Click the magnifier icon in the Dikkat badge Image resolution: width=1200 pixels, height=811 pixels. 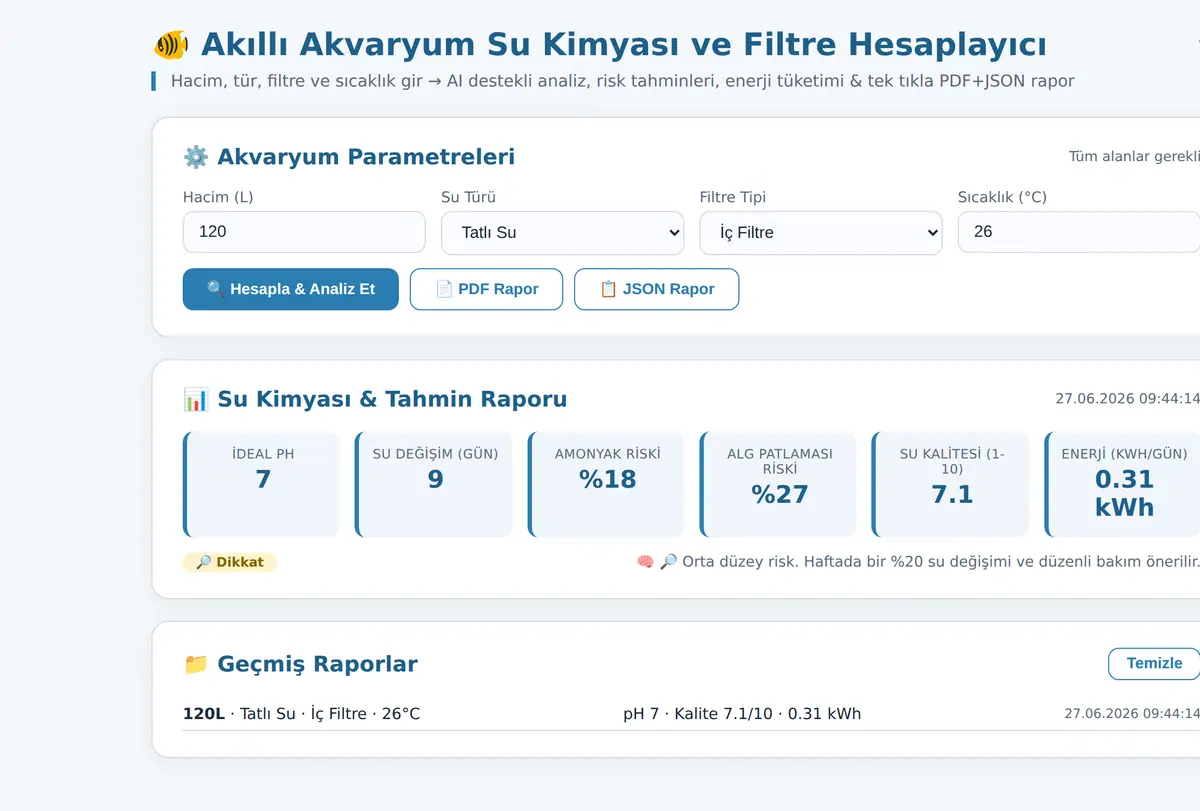pyautogui.click(x=204, y=562)
